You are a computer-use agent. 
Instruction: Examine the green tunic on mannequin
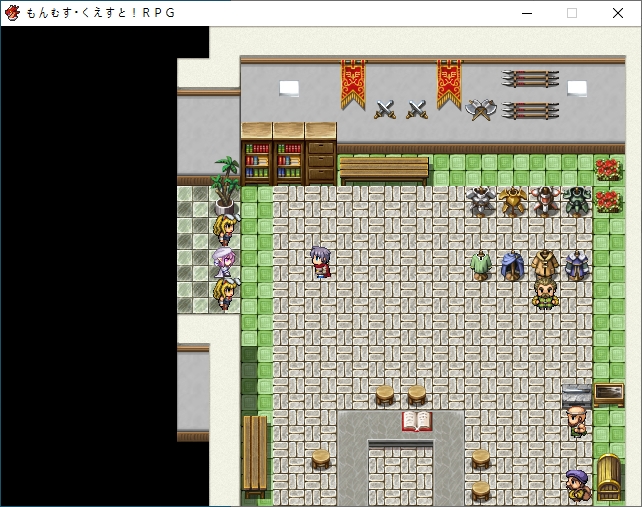click(481, 265)
